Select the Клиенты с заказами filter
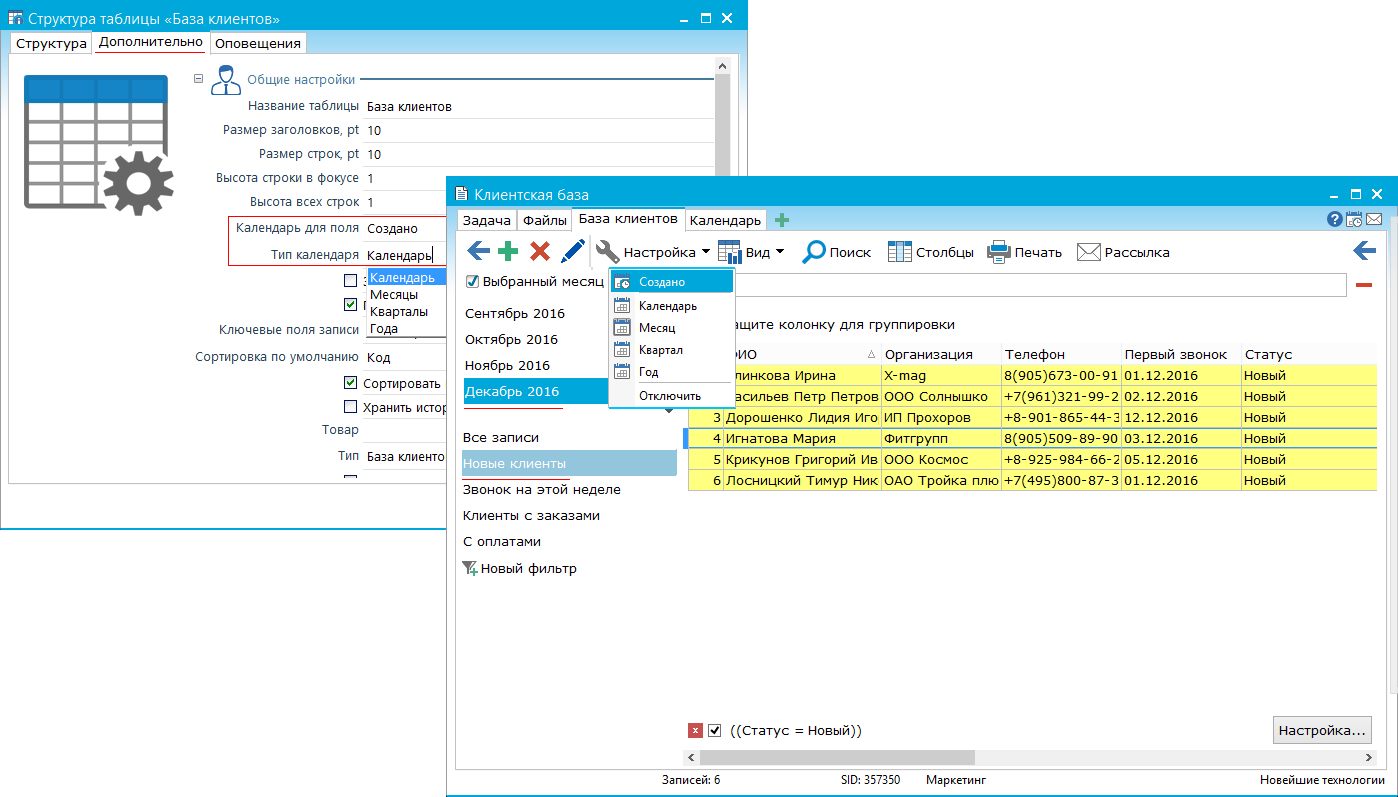The width and height of the screenshot is (1398, 797). pos(531,515)
